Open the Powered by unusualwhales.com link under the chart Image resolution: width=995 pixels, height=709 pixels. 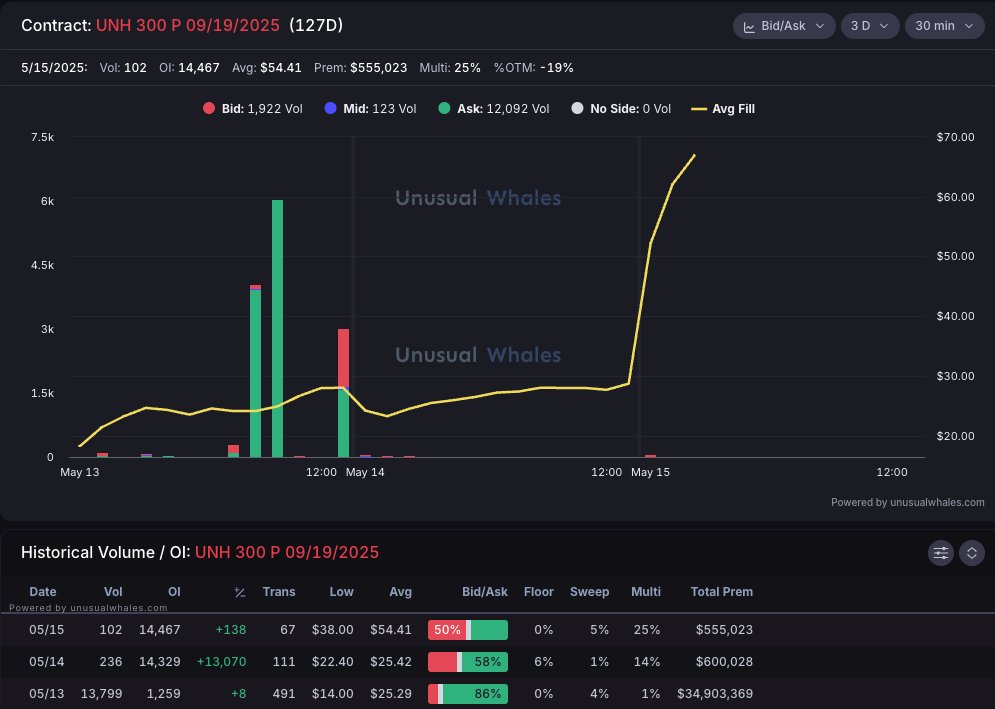[x=907, y=502]
